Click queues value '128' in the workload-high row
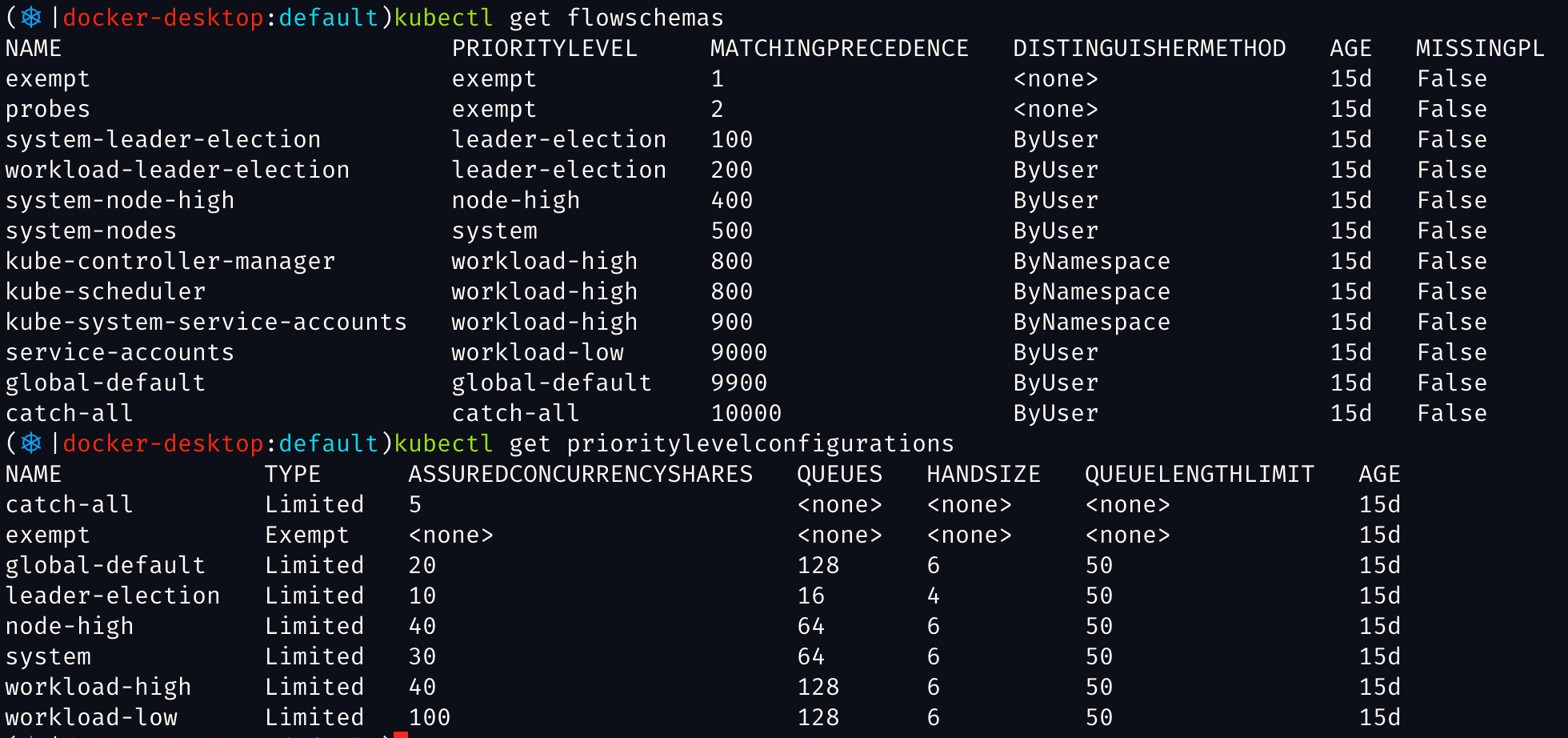 tap(818, 687)
